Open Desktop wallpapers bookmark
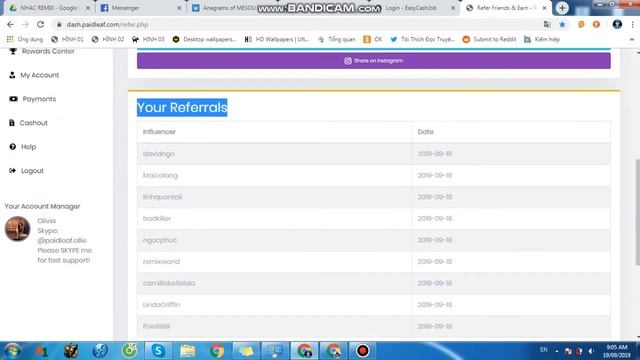640x360 pixels. tap(204, 39)
